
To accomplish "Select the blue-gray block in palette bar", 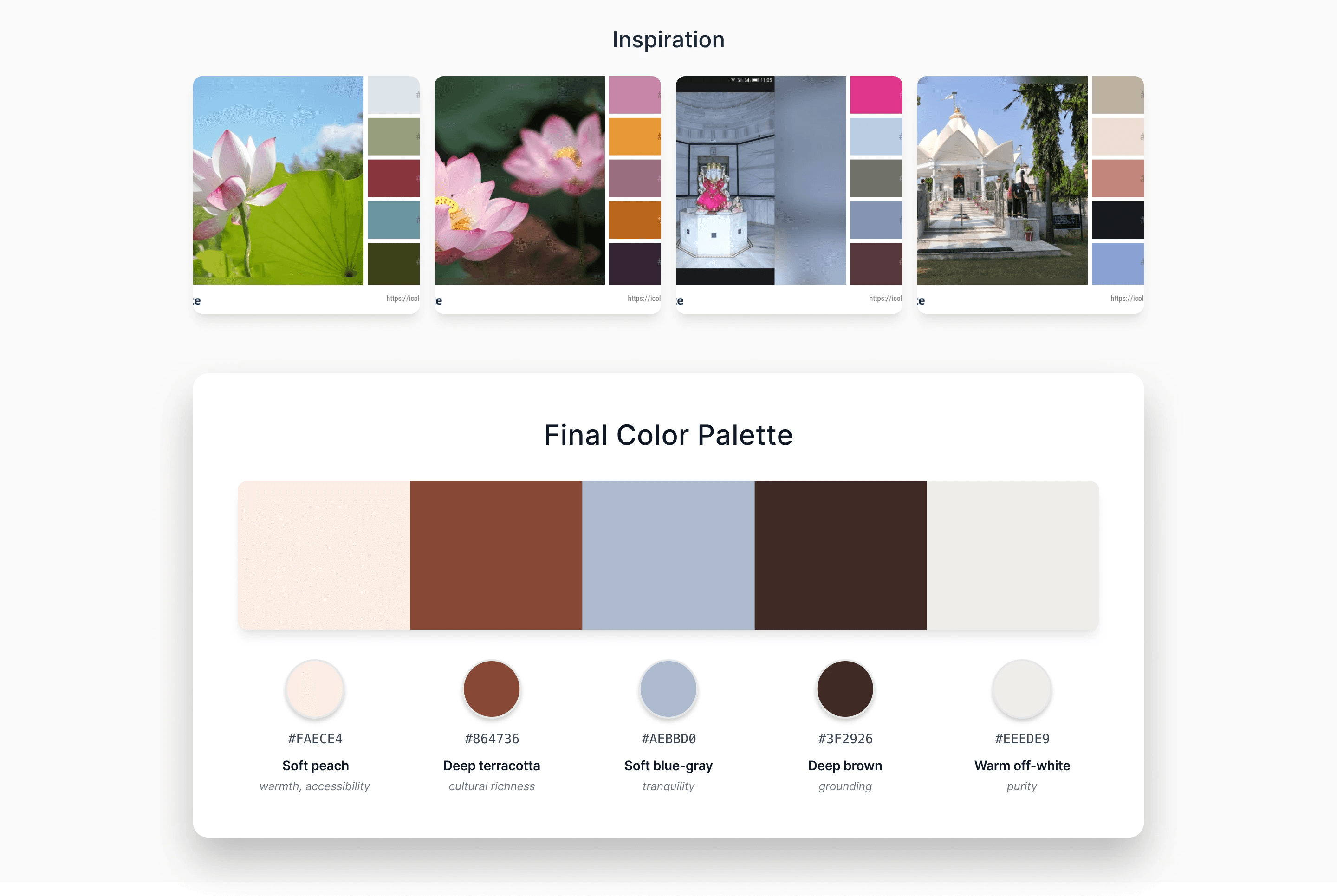I will point(668,555).
